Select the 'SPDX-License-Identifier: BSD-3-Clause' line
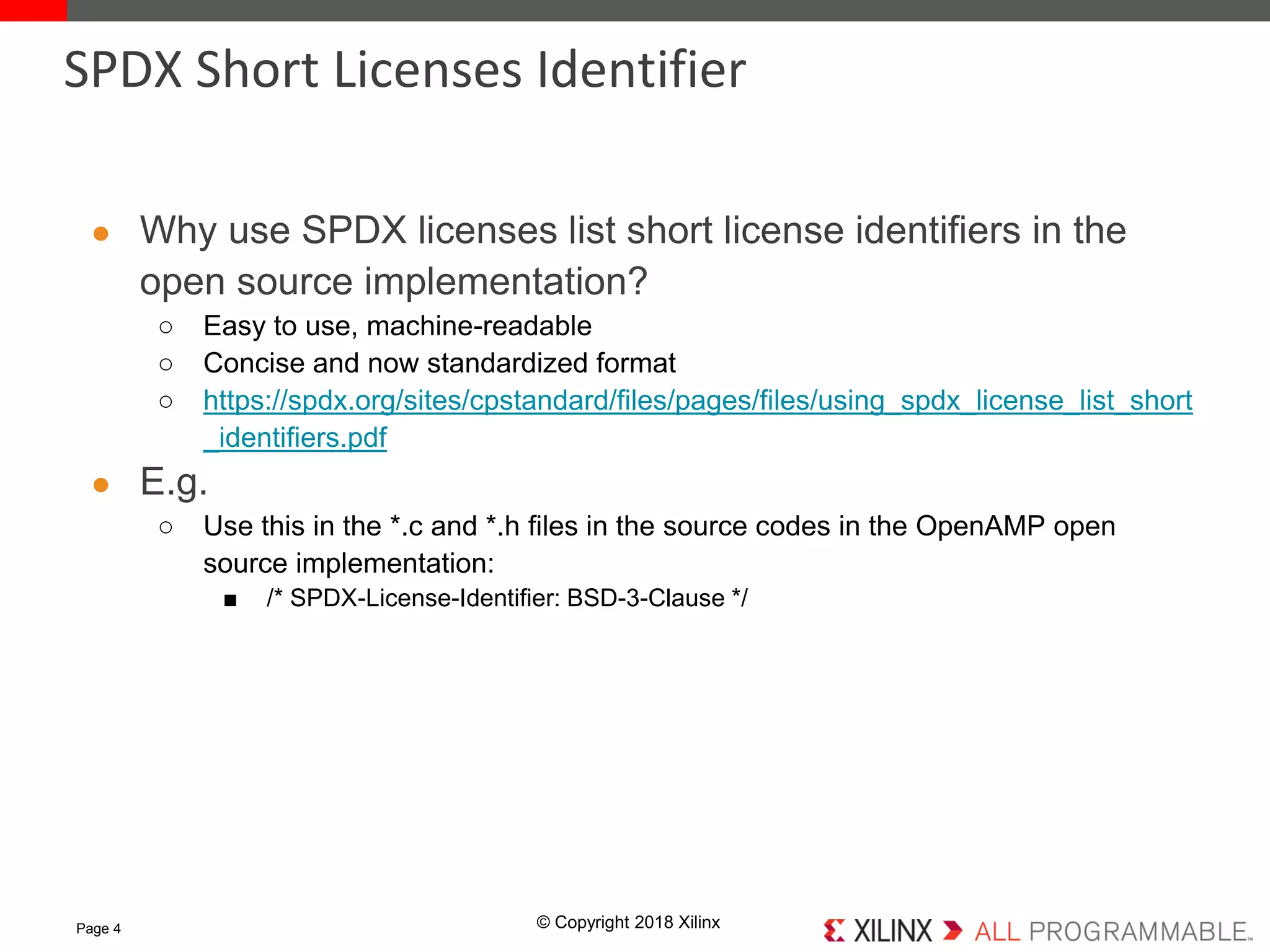The image size is (1270, 952). click(x=507, y=598)
